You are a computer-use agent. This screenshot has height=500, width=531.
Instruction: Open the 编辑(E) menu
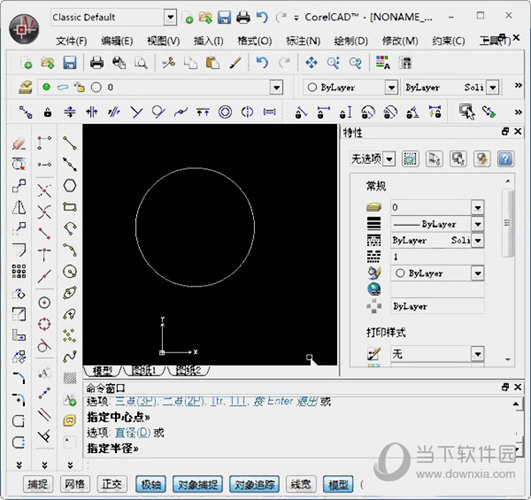coord(117,41)
